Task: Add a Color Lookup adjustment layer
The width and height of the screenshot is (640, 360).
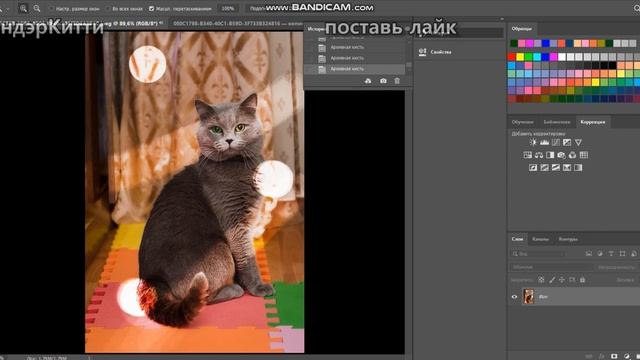Action: [x=584, y=155]
